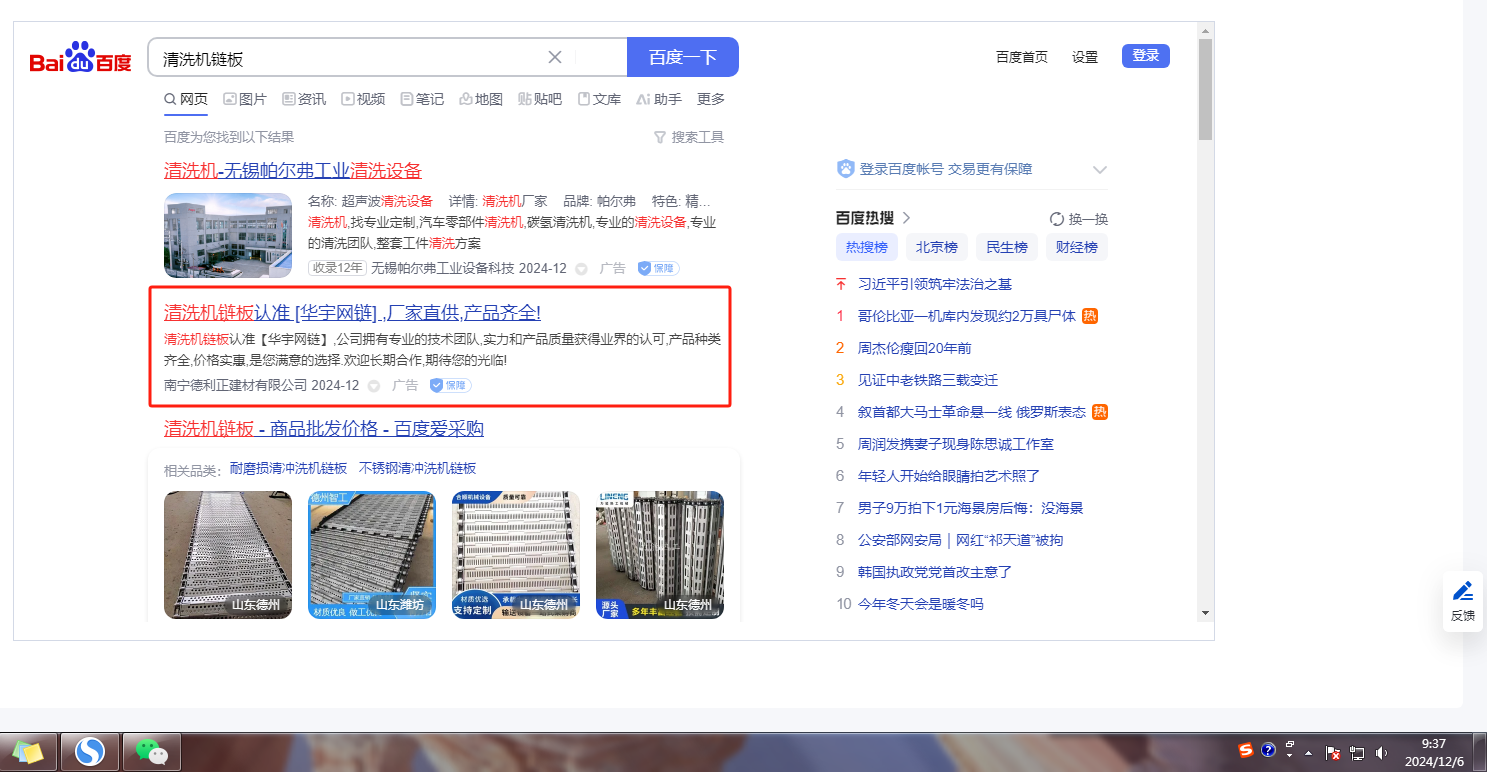The width and height of the screenshot is (1487, 772).
Task: Click the 百度一下 search button
Action: click(x=683, y=57)
